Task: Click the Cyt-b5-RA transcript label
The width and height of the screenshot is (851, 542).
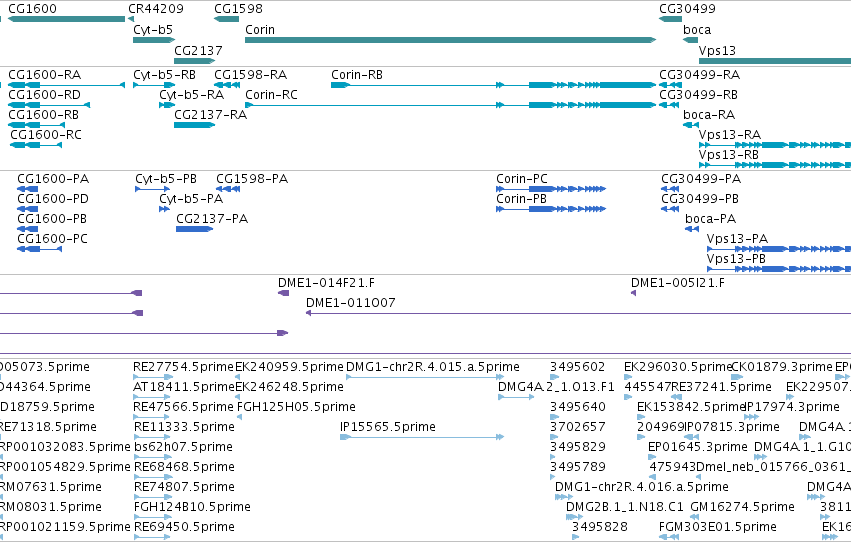Action: pos(192,95)
